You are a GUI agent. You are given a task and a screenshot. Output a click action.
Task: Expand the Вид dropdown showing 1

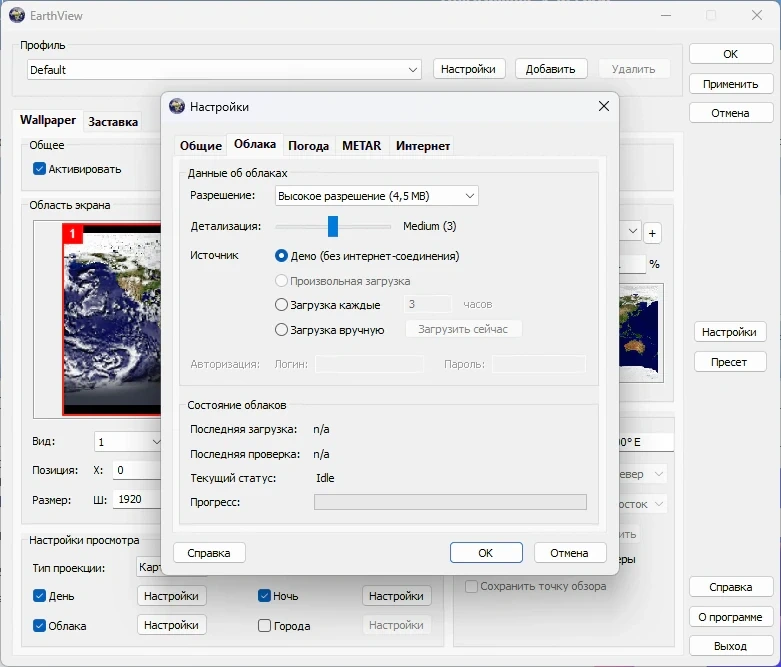click(x=128, y=442)
